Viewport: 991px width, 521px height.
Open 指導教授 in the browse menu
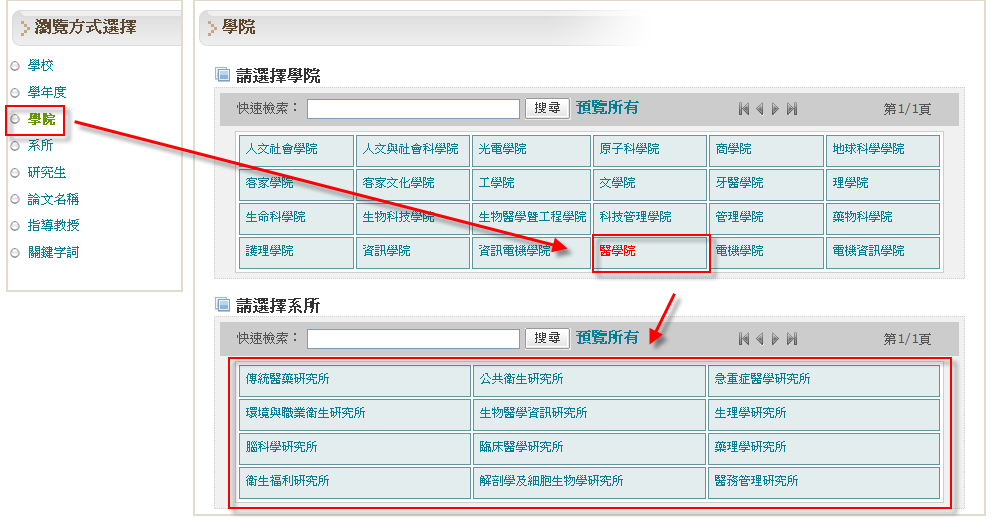point(53,226)
